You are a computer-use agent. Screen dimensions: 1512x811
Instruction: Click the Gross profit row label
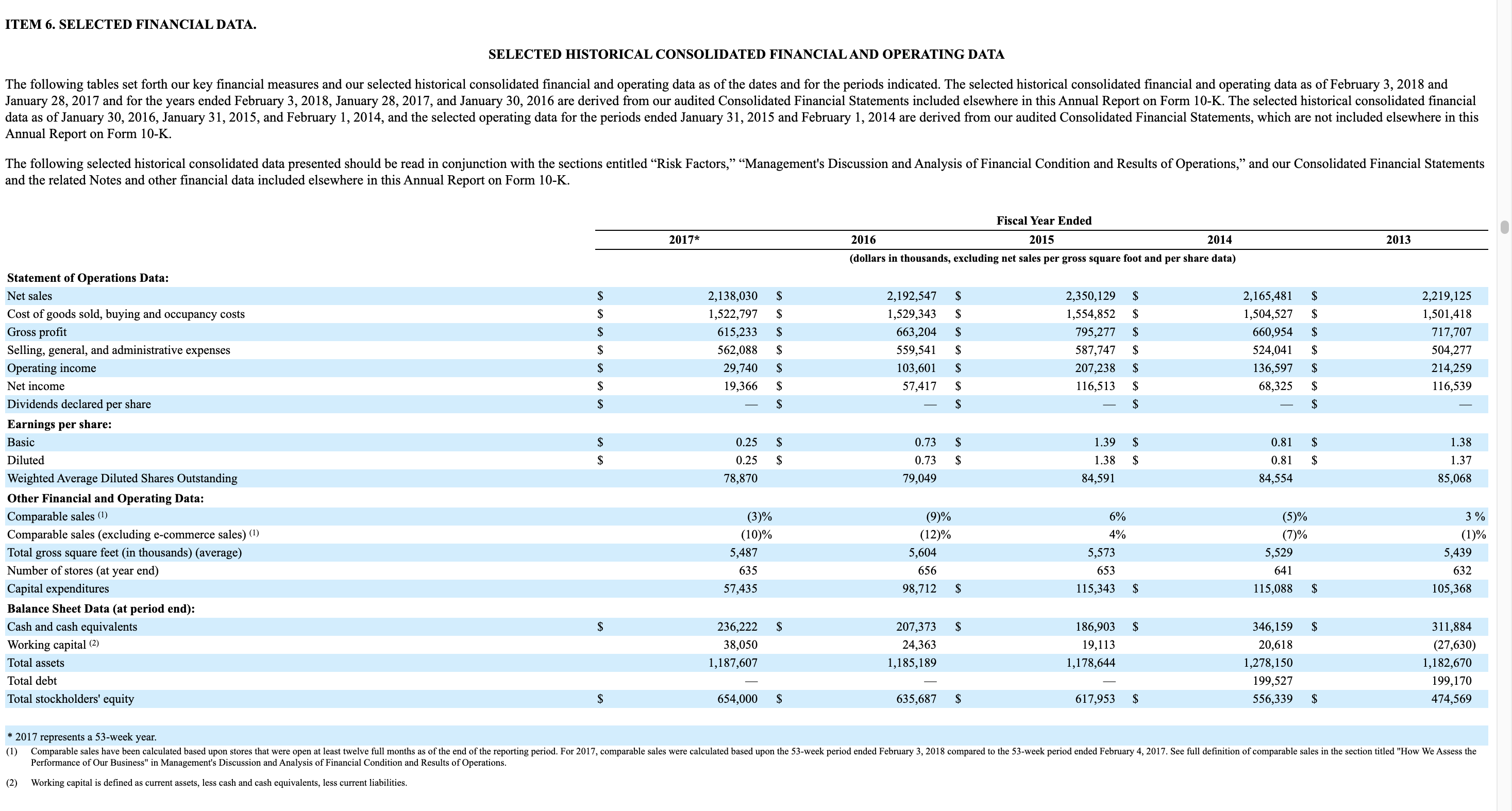click(x=37, y=332)
